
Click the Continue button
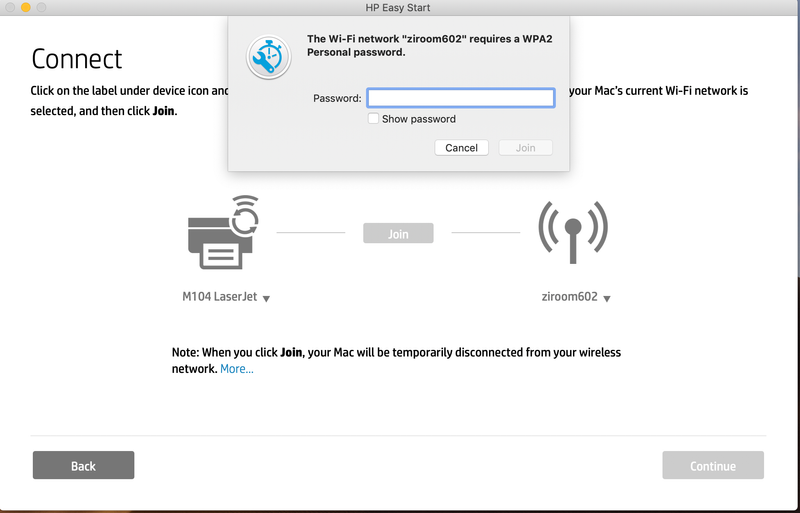[x=713, y=465]
